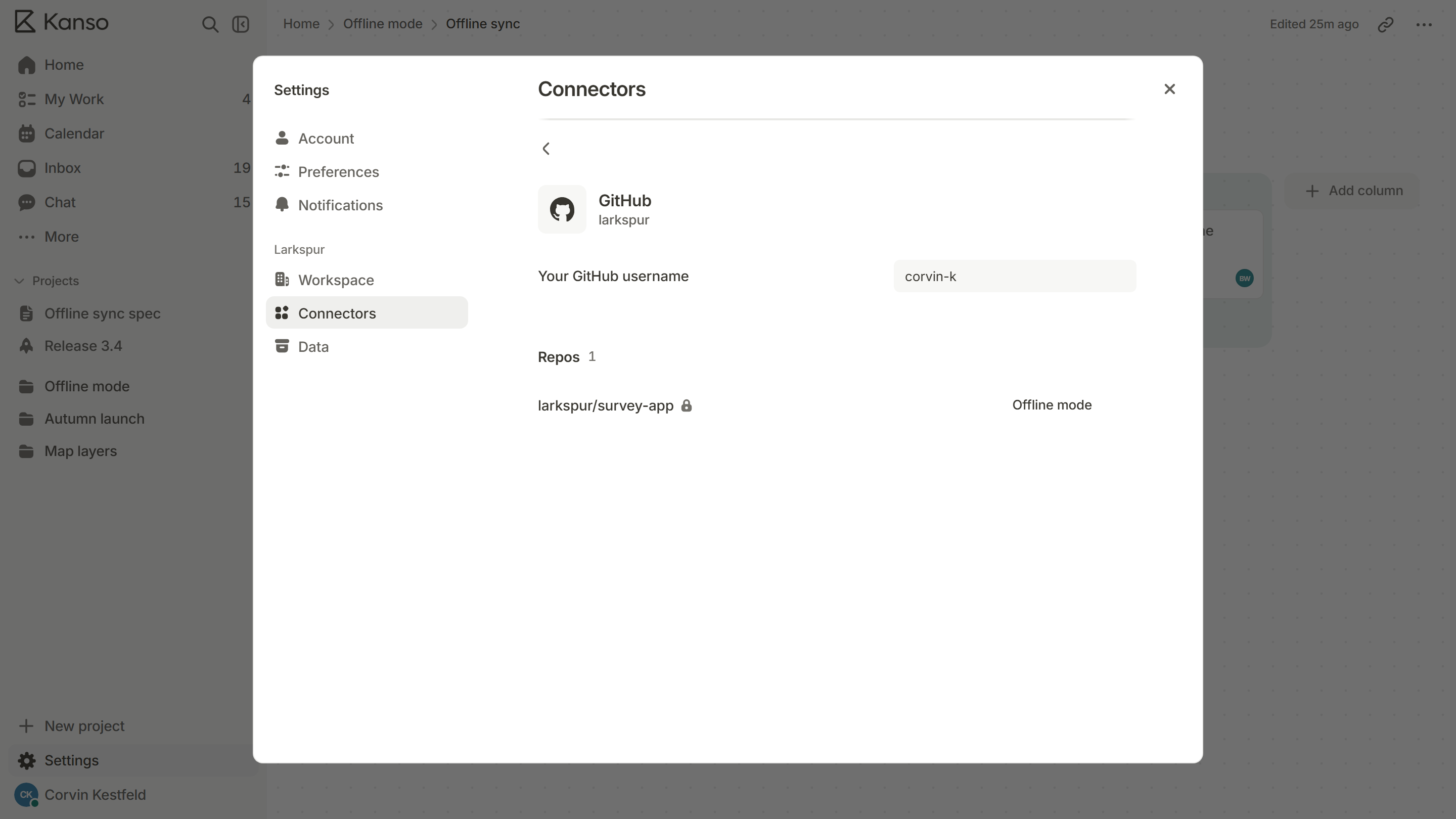This screenshot has width=1456, height=819.
Task: Open Offline mode project dropdown for repo
Action: 1052,405
